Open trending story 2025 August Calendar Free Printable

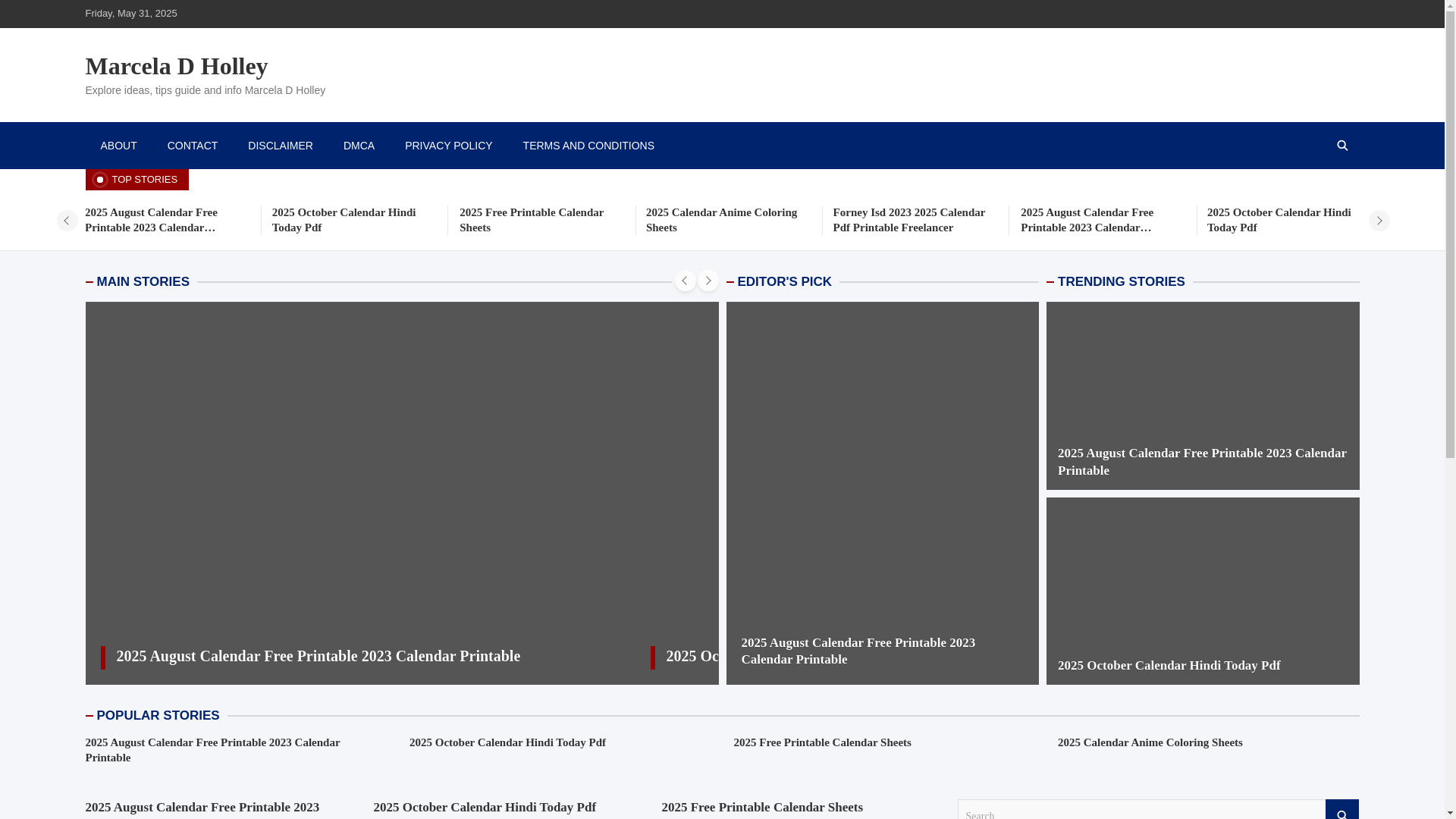click(x=1201, y=461)
